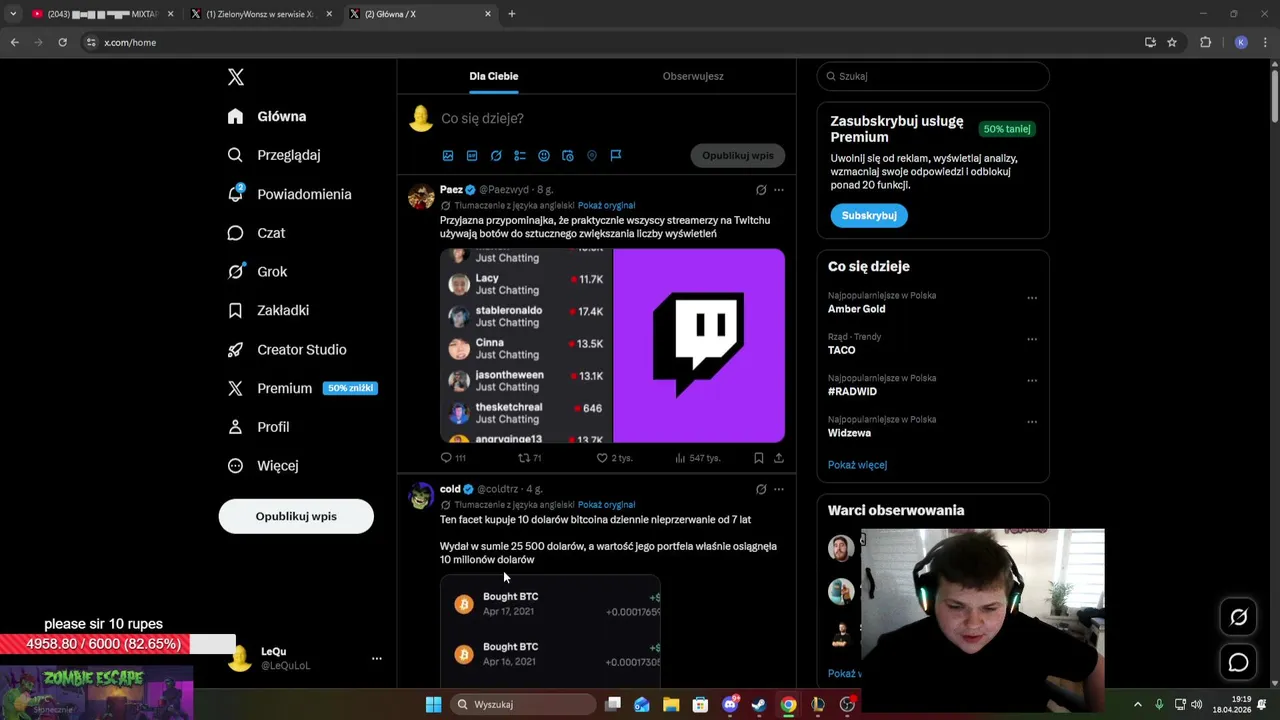Add a poll to post
This screenshot has width=1280, height=720.
pyautogui.click(x=520, y=156)
